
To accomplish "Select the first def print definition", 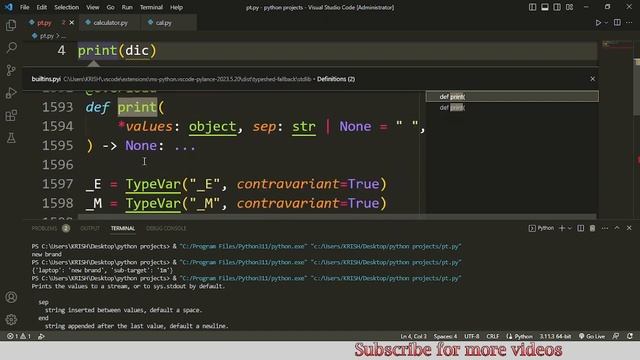I will (x=512, y=97).
